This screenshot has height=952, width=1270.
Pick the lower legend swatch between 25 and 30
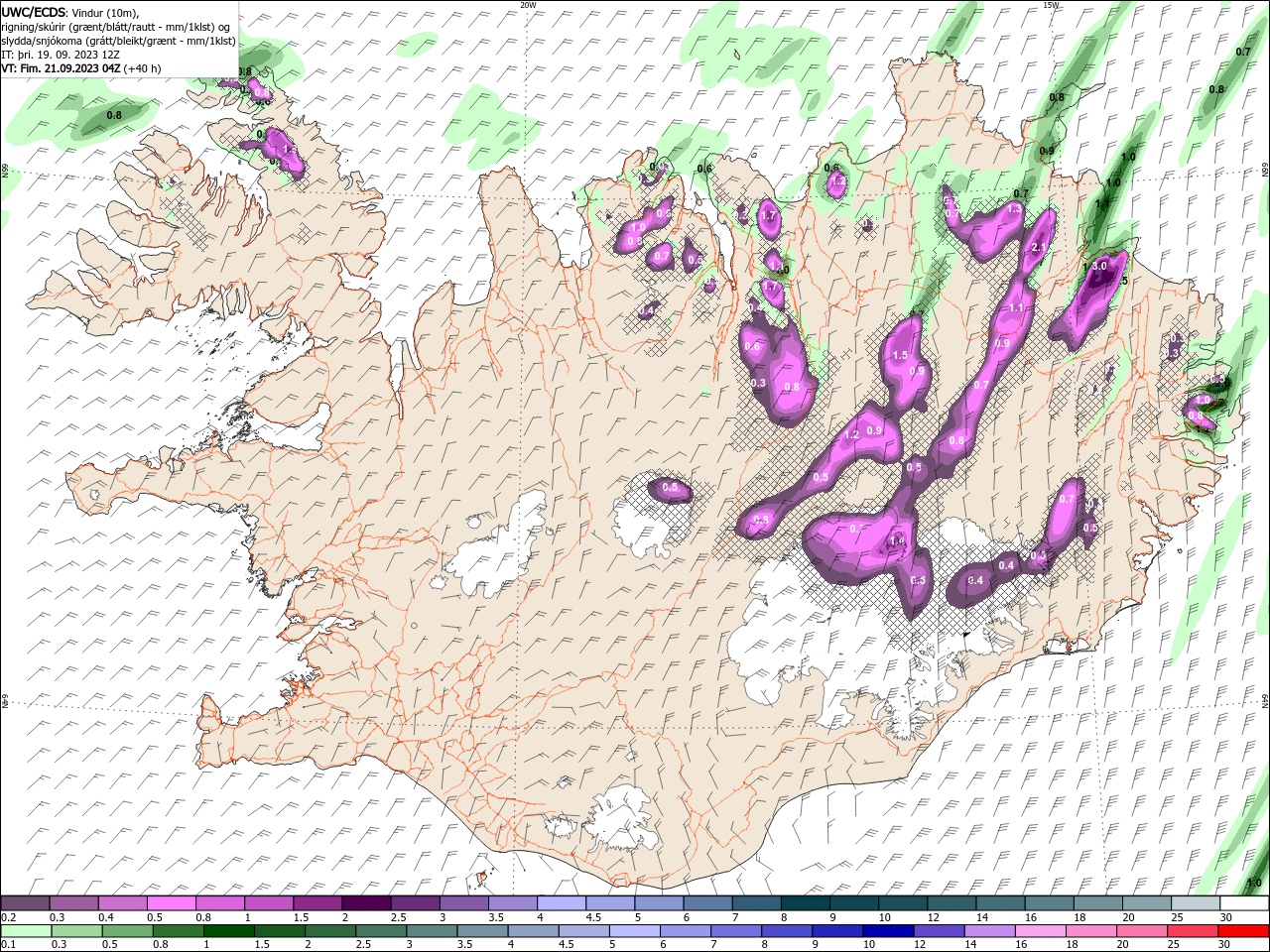pos(1191,931)
